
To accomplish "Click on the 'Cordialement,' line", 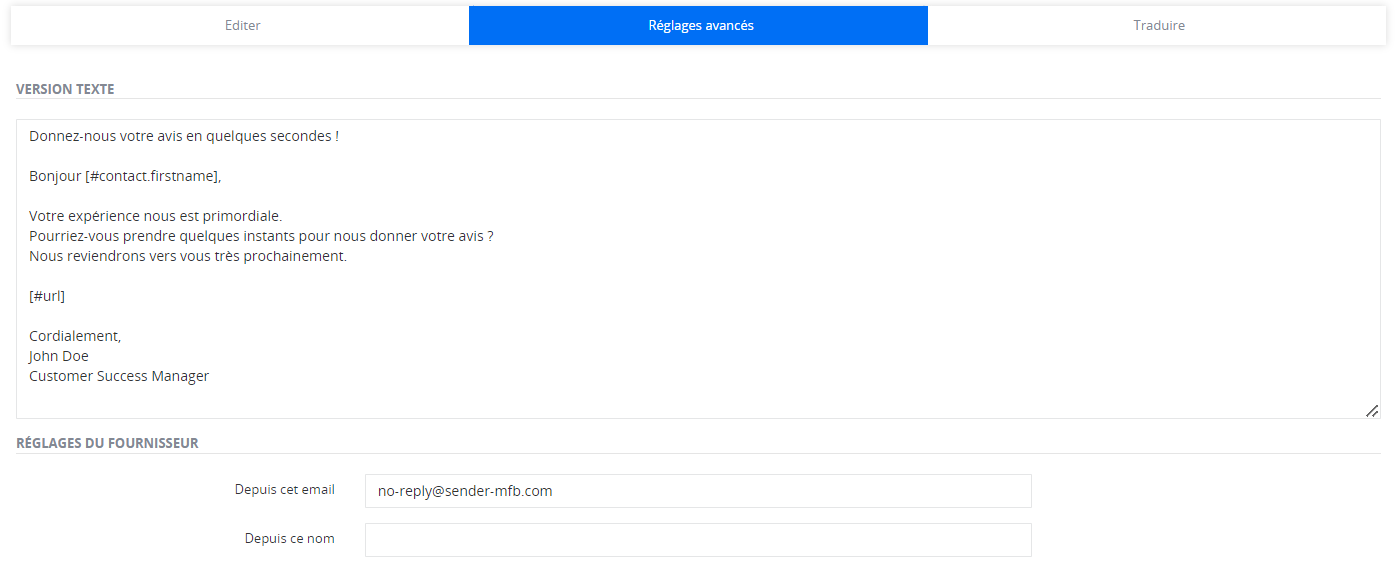I will tap(75, 336).
